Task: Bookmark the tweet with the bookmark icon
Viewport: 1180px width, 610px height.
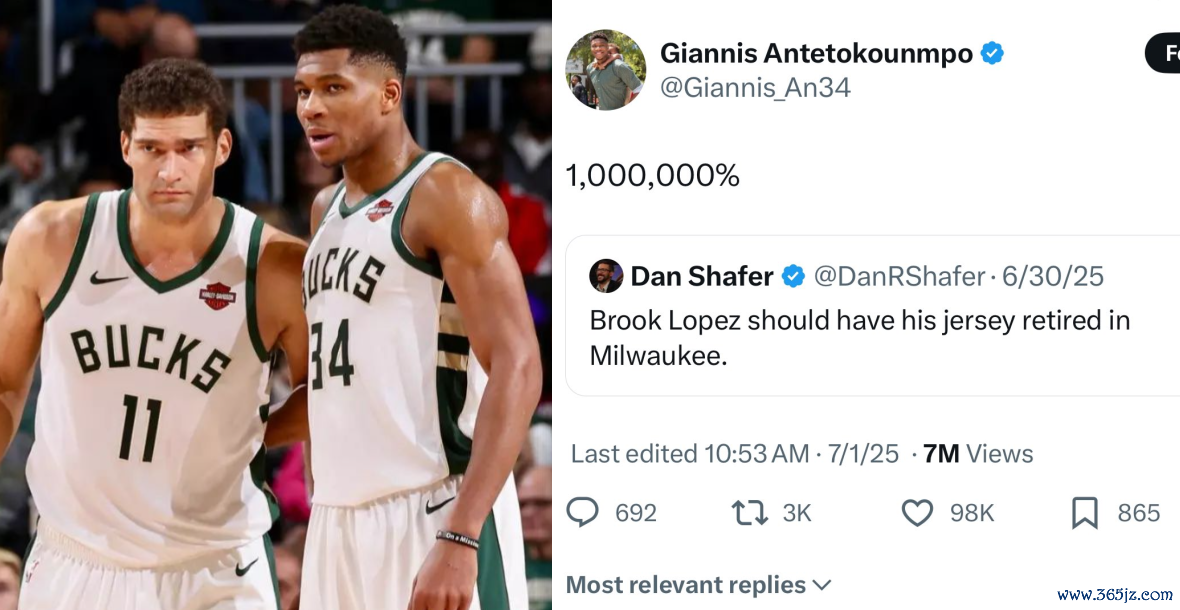Action: point(1085,513)
